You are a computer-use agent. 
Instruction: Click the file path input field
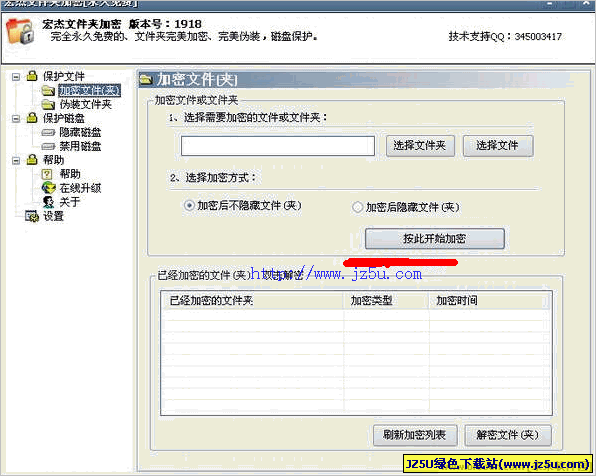[x=278, y=146]
